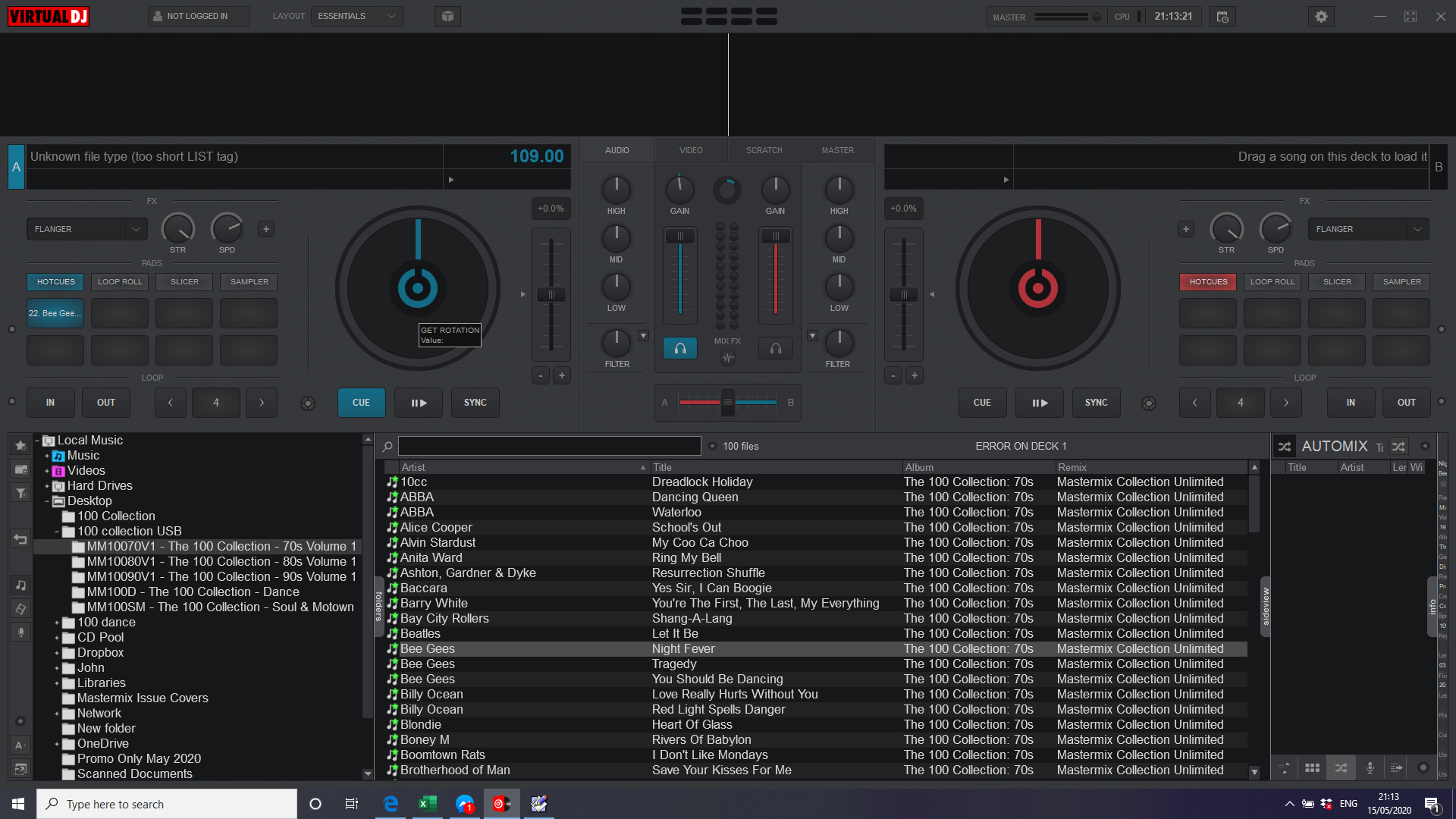Open the ESSENTIALS layout dropdown
Viewport: 1456px width, 819px height.
[x=357, y=16]
